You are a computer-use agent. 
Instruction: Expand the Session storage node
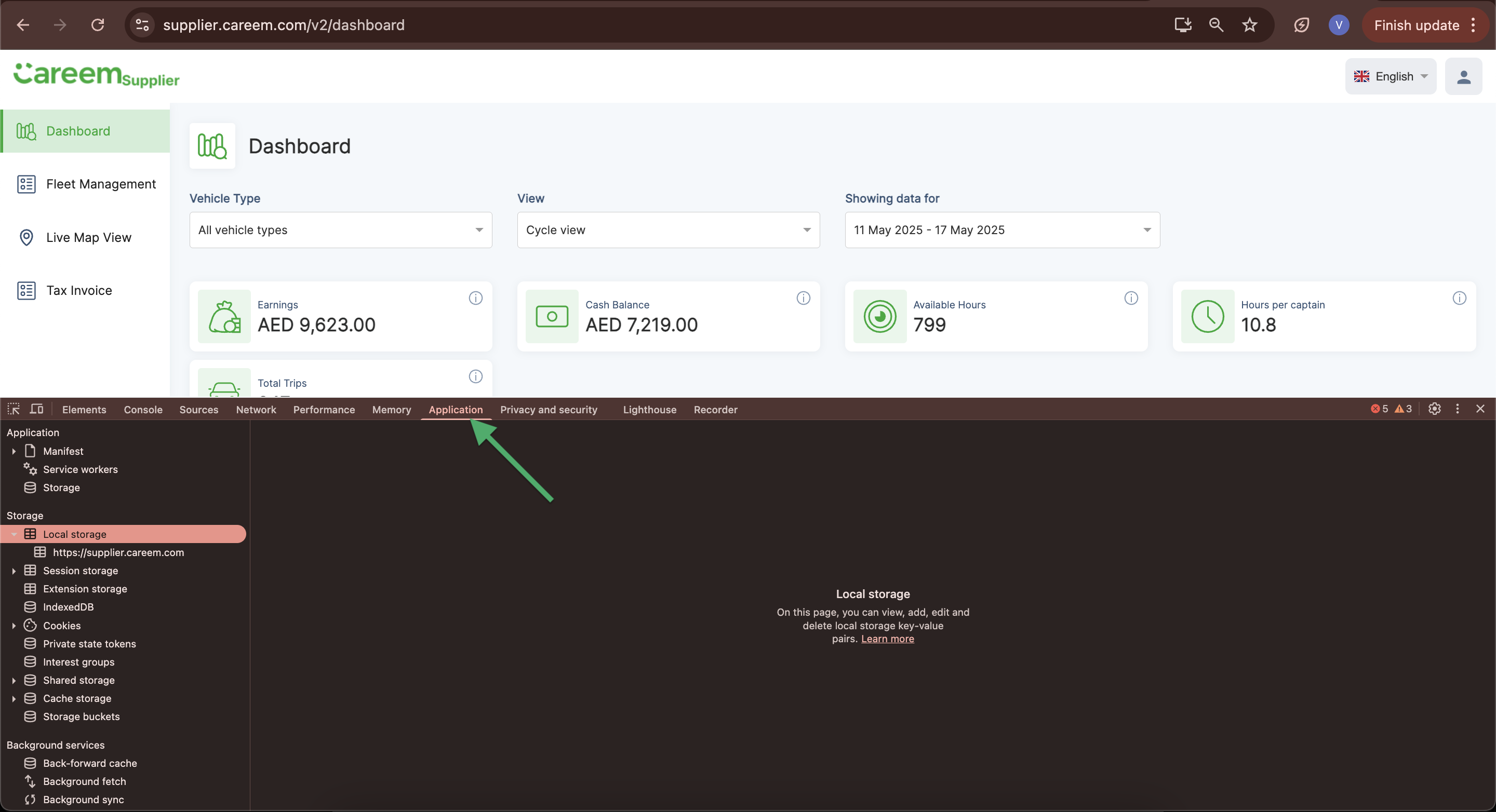tap(14, 571)
